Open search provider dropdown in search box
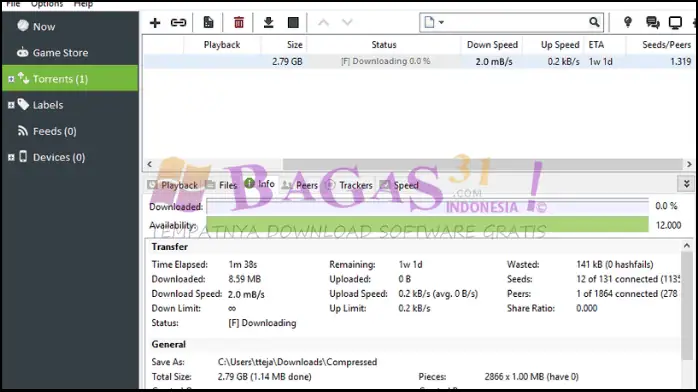Image resolution: width=698 pixels, height=392 pixels. point(441,22)
